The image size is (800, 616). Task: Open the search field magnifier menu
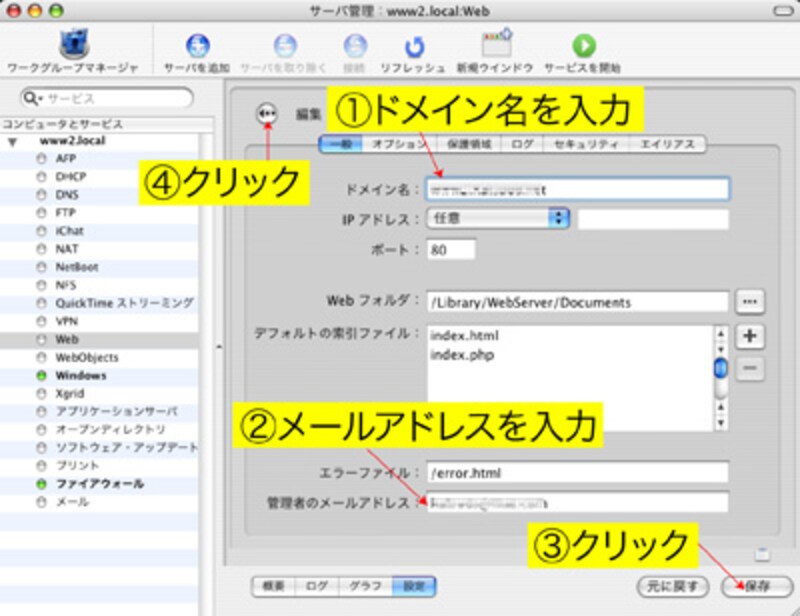click(x=34, y=98)
